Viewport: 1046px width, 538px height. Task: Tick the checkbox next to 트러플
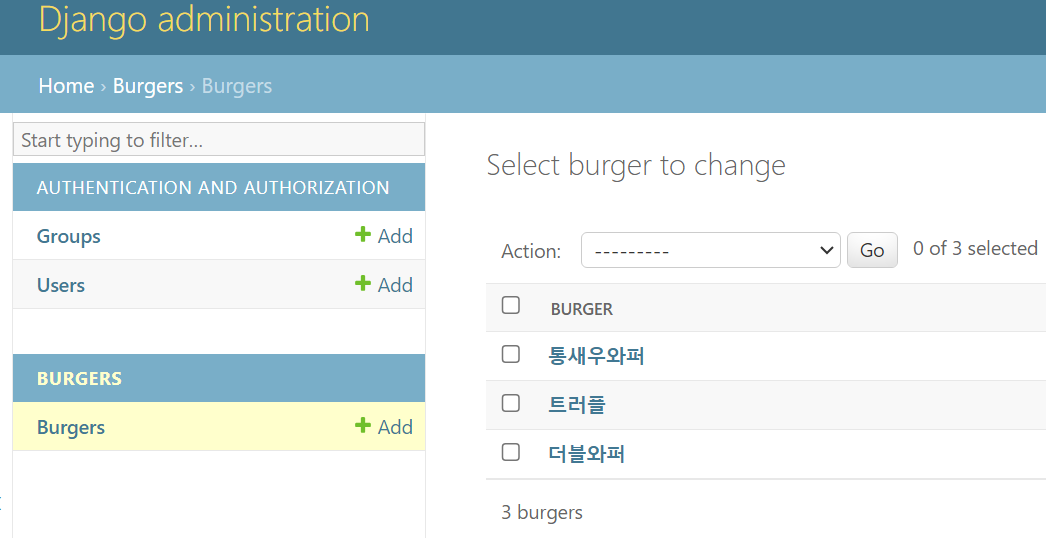click(511, 403)
